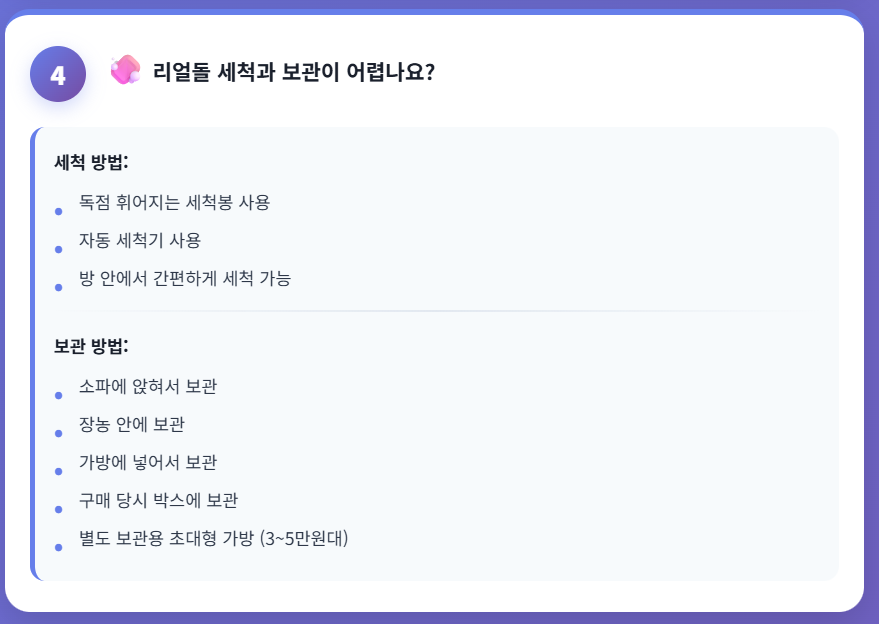This screenshot has width=879, height=624.
Task: Click the 장농 안에 보관 list item
Action: [x=132, y=424]
